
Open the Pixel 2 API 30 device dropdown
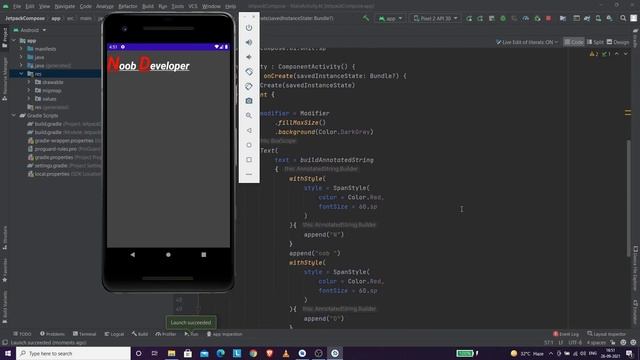(x=435, y=18)
